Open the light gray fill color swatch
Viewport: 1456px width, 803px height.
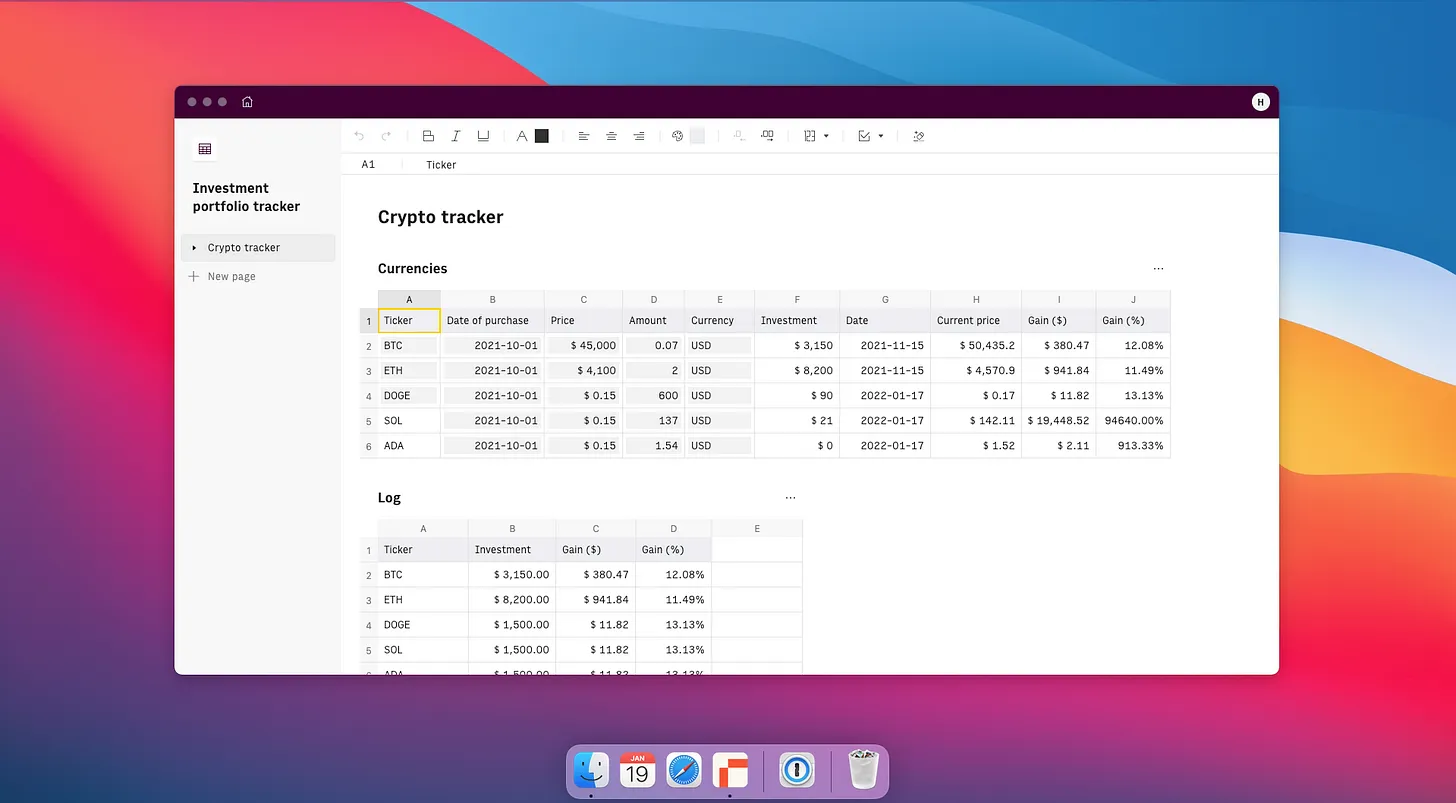[698, 136]
